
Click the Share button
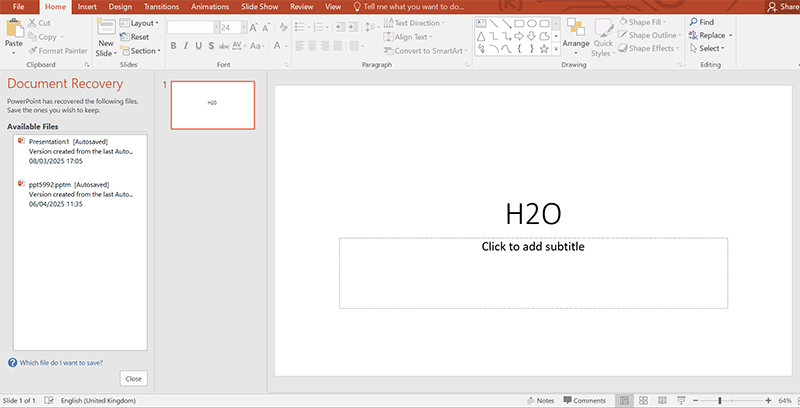783,7
